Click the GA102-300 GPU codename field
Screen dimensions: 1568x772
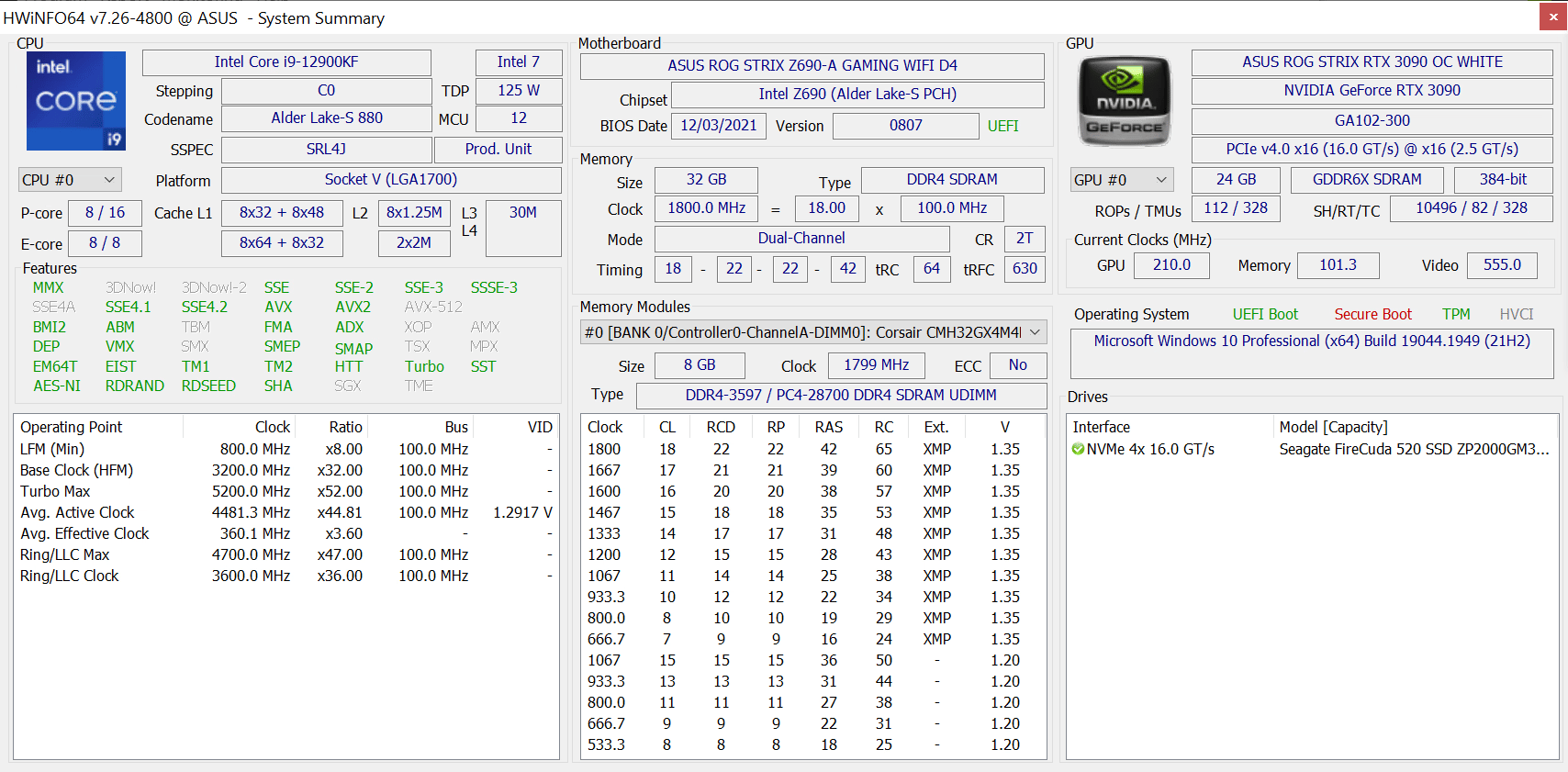pyautogui.click(x=1372, y=121)
